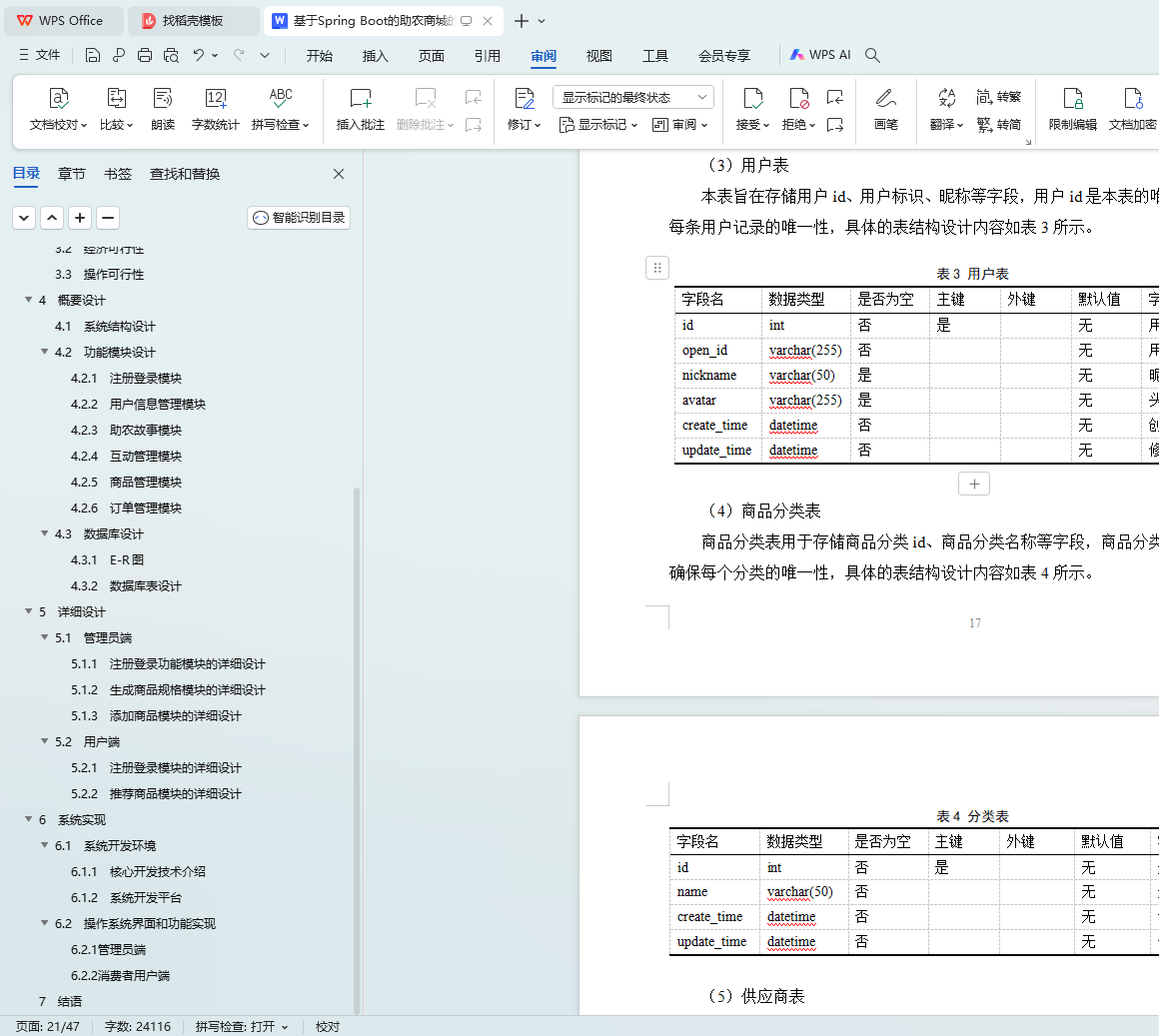The width and height of the screenshot is (1159, 1036).
Task: Open the Review Pane 审阅 dropdown
Action: tap(680, 125)
